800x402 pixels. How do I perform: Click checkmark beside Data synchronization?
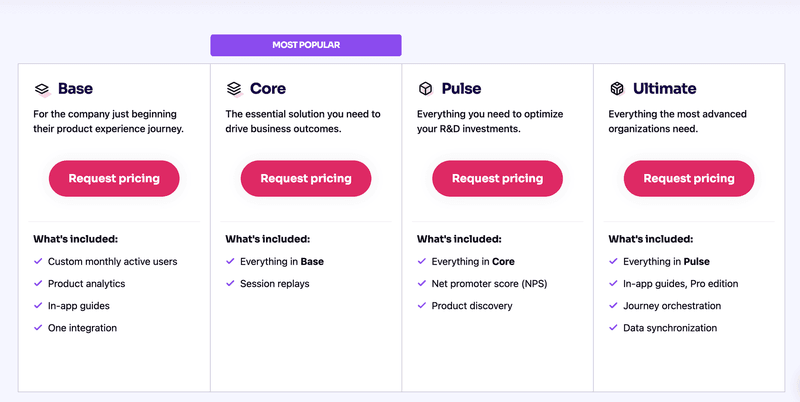[613, 328]
